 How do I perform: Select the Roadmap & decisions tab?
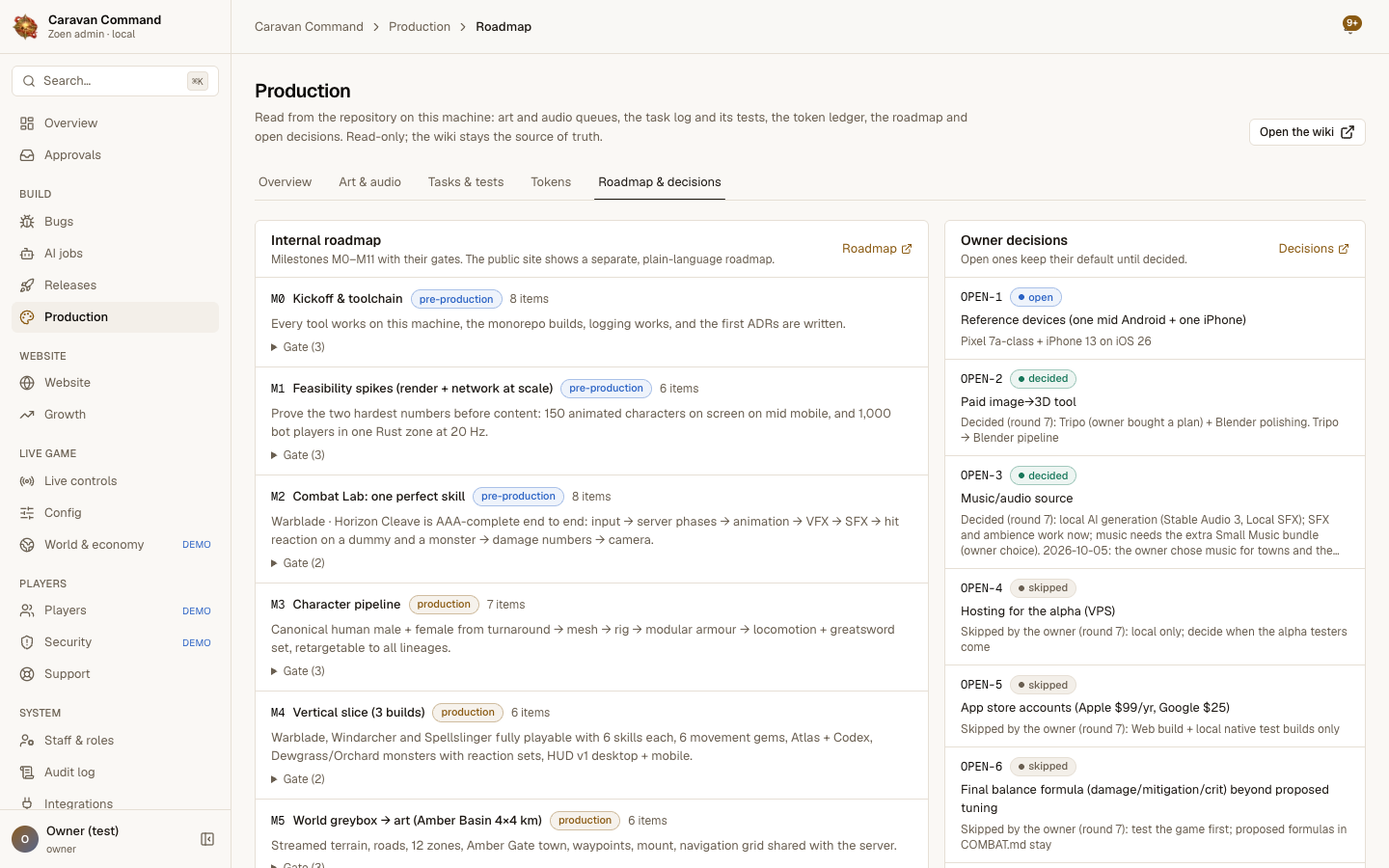pos(660,182)
